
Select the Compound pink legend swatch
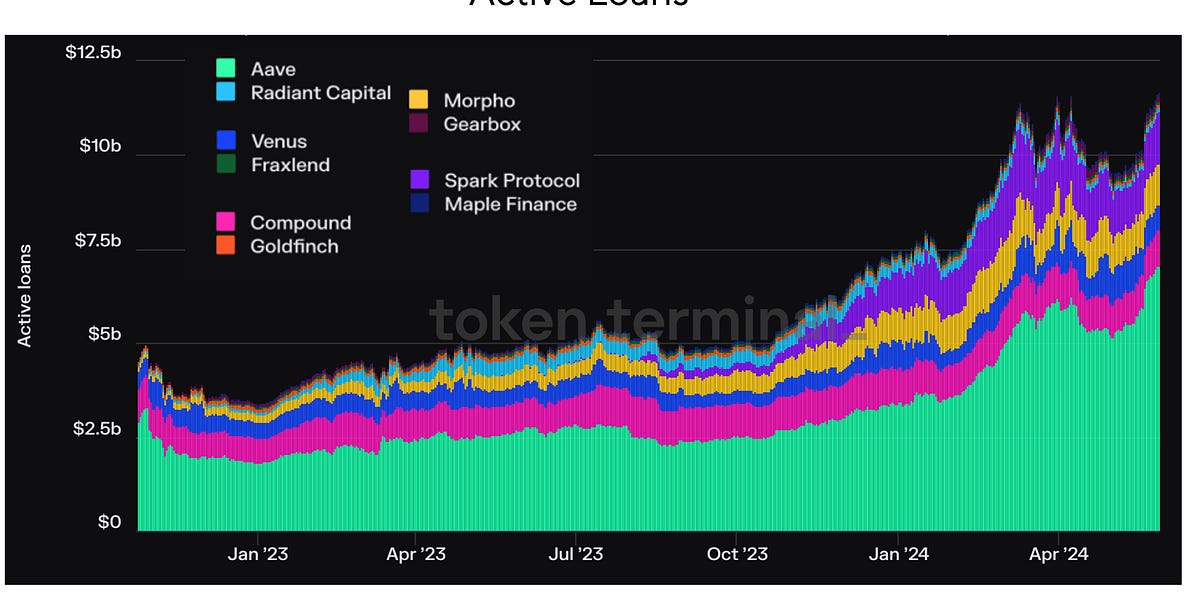point(226,222)
